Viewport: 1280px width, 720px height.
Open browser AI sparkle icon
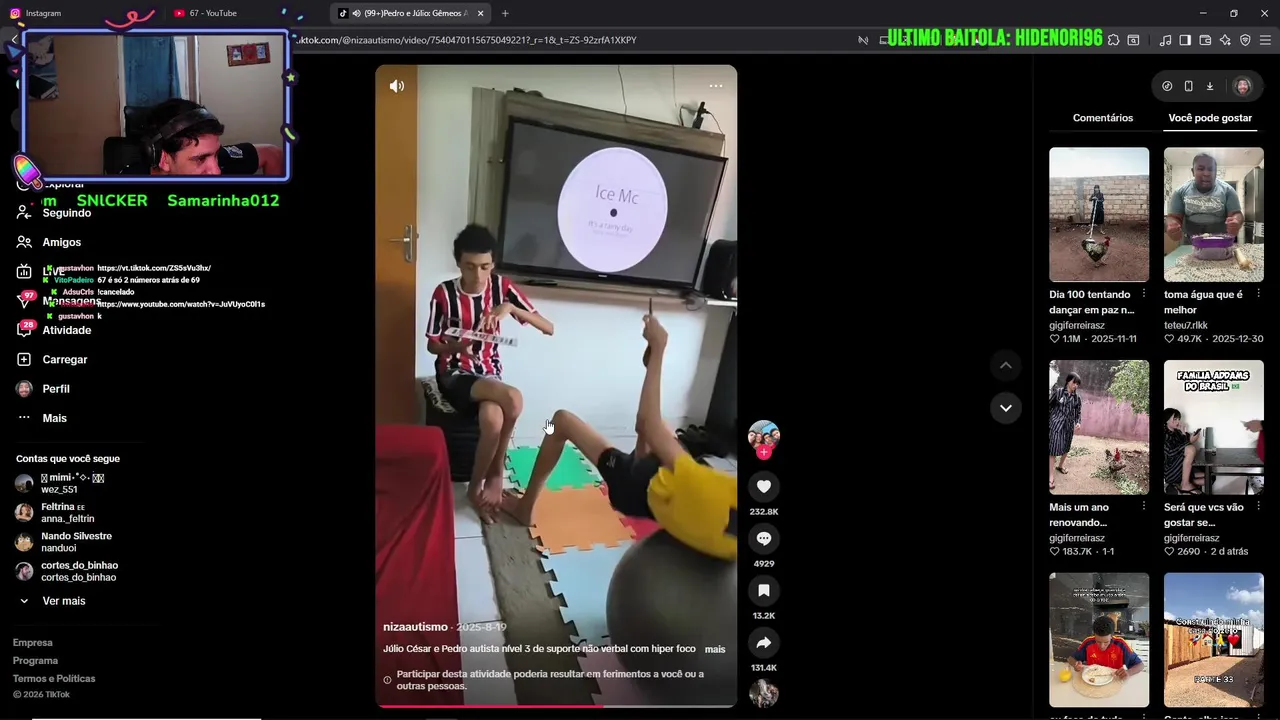click(x=1225, y=40)
